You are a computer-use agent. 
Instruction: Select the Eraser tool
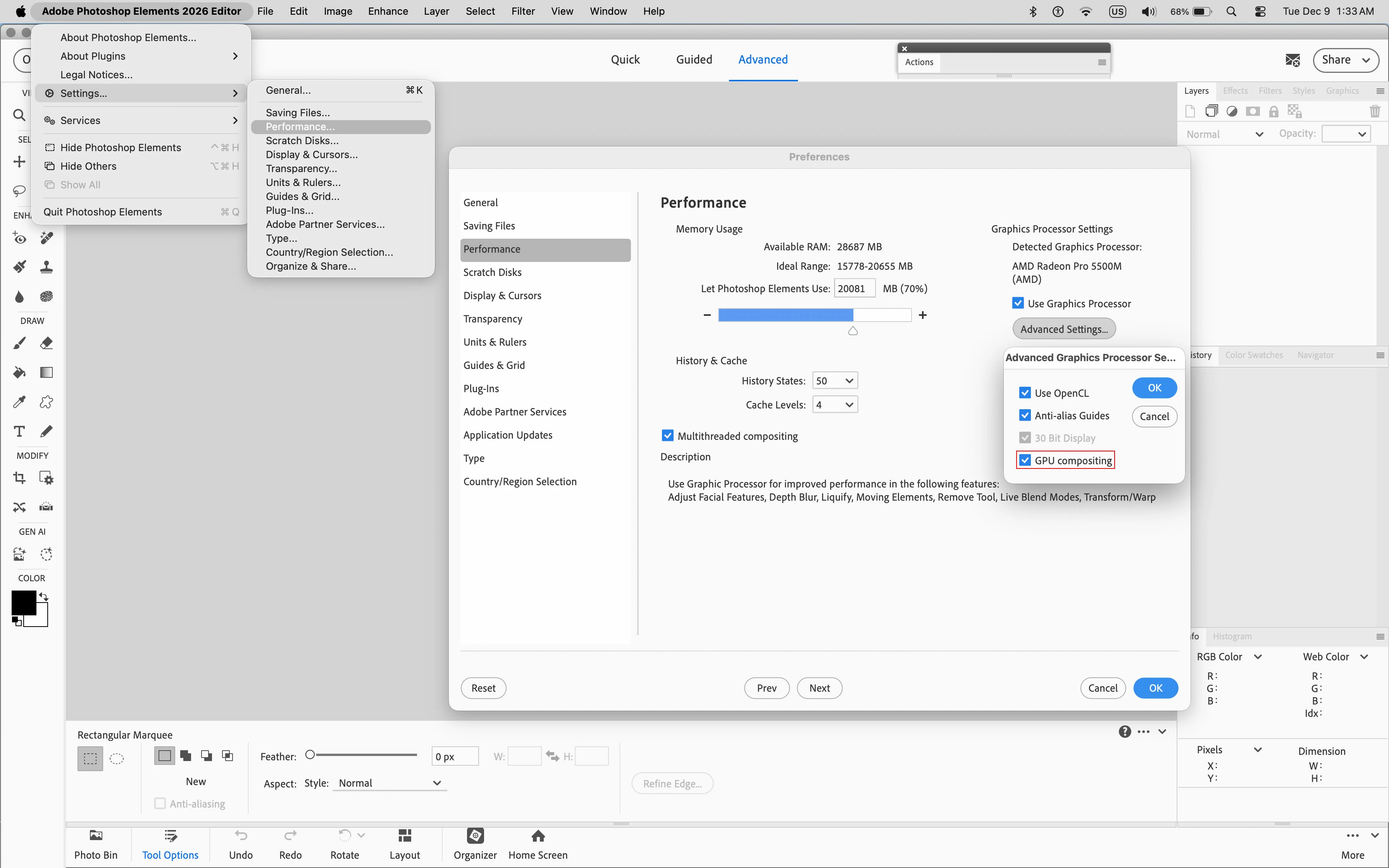(47, 343)
